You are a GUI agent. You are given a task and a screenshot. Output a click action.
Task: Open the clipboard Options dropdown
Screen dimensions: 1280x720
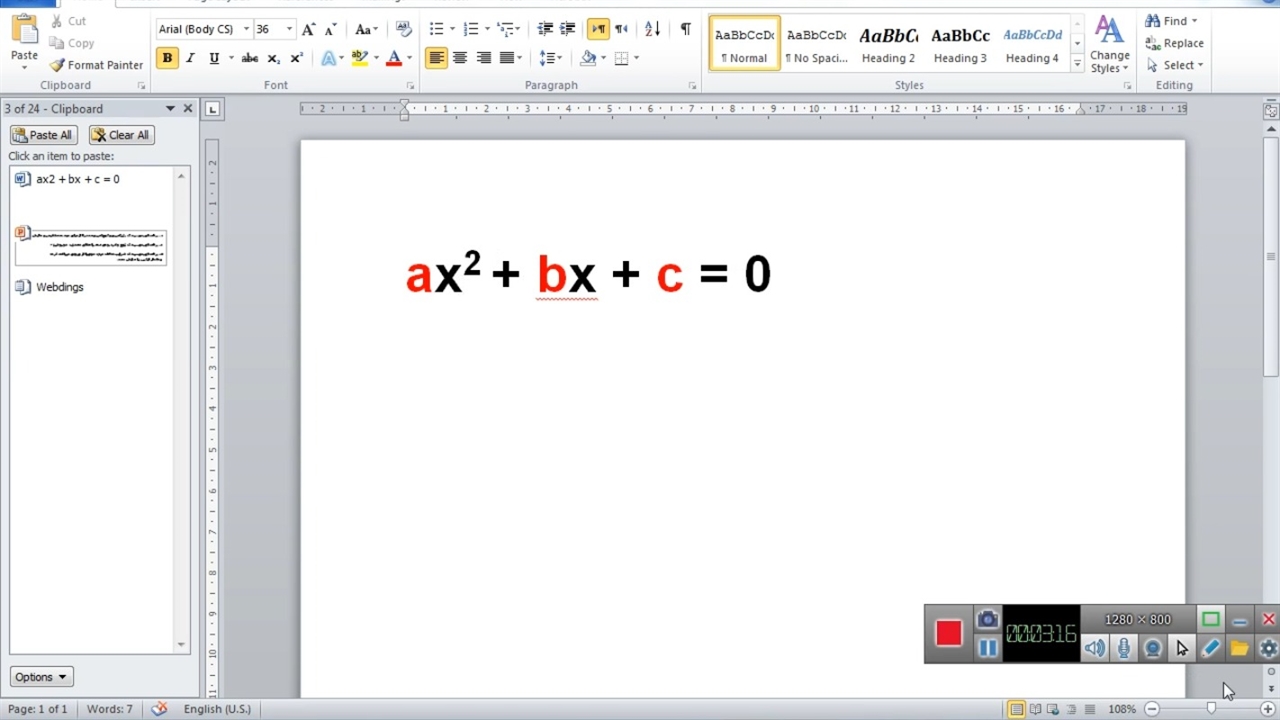[x=41, y=677]
